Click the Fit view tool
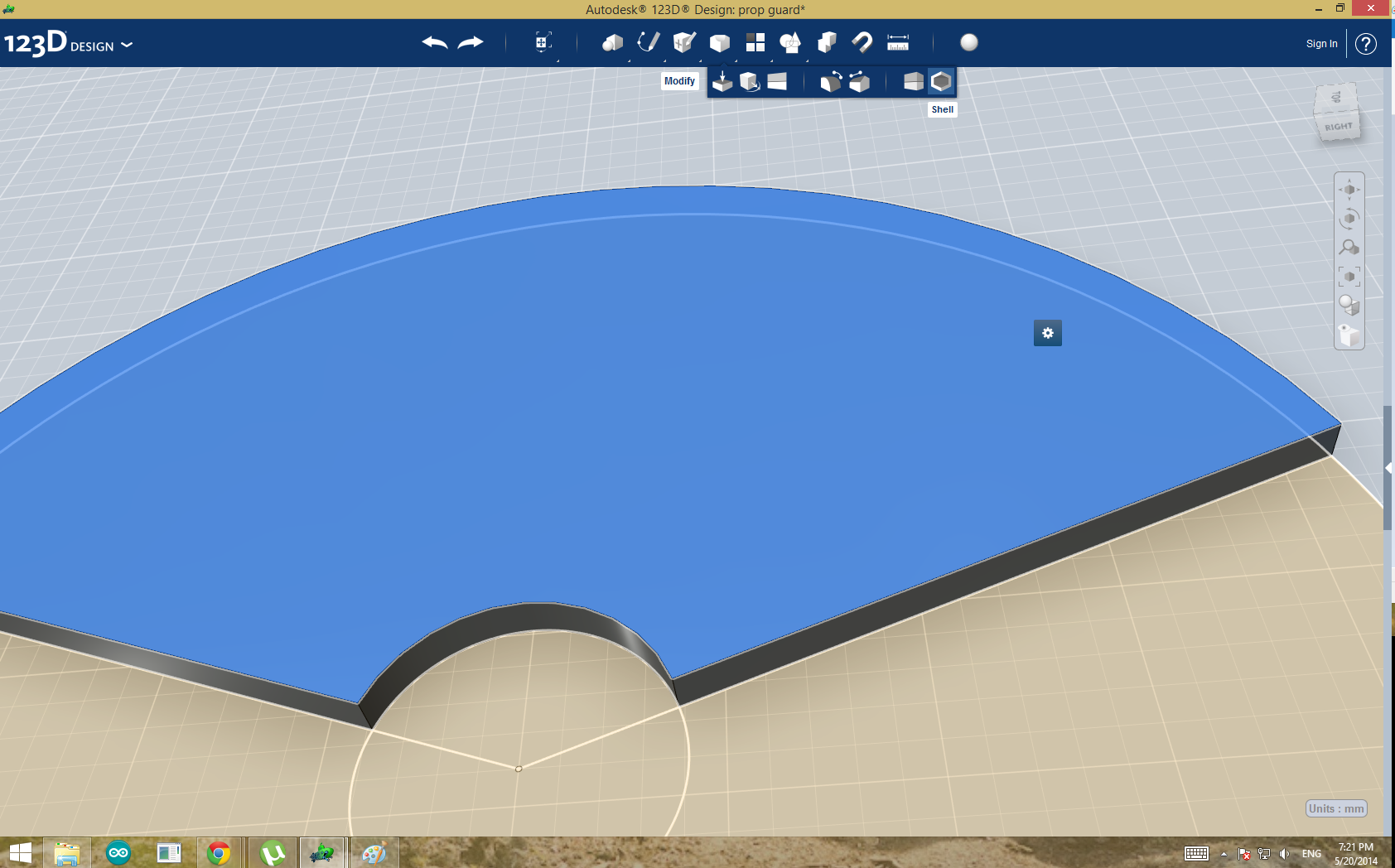1395x868 pixels. point(1349,277)
